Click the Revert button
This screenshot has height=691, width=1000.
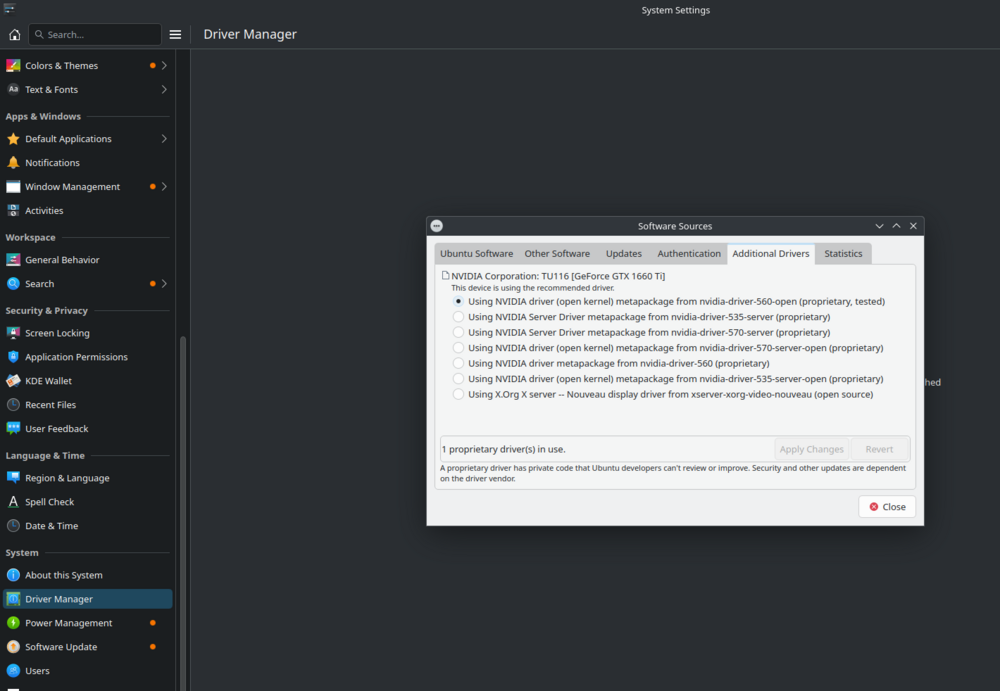click(879, 449)
